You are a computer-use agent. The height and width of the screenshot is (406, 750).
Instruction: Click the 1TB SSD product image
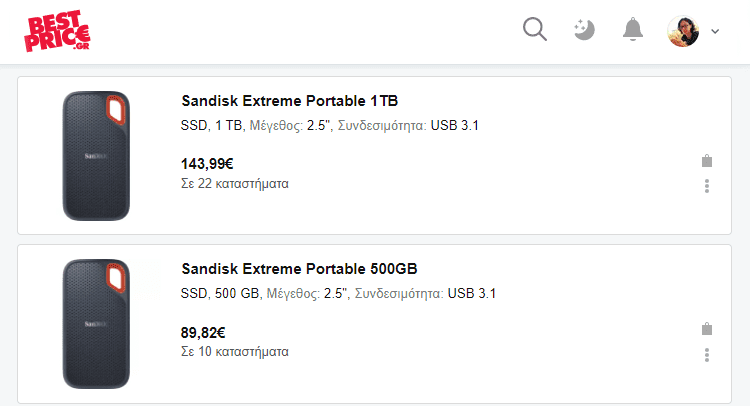coord(96,156)
